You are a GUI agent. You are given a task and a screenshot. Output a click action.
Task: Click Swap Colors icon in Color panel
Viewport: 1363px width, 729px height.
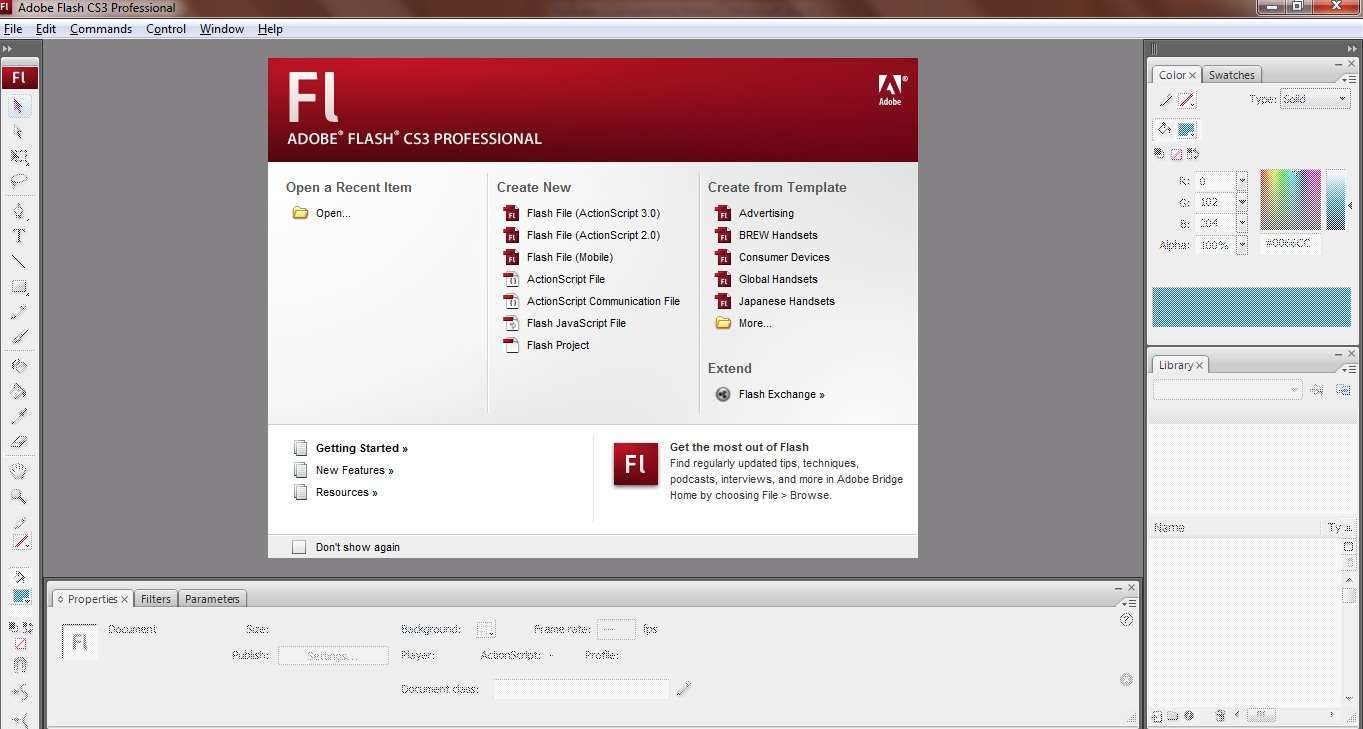point(1192,154)
